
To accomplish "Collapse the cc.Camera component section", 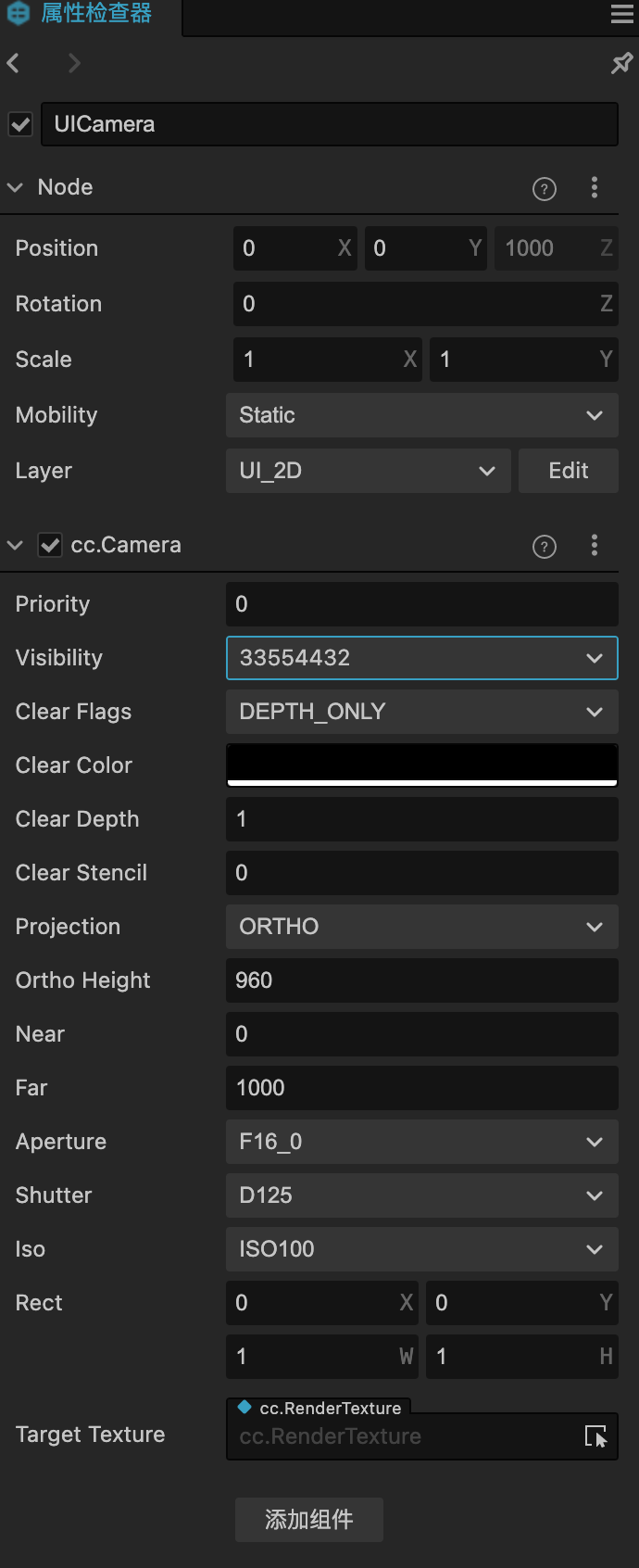I will (15, 545).
